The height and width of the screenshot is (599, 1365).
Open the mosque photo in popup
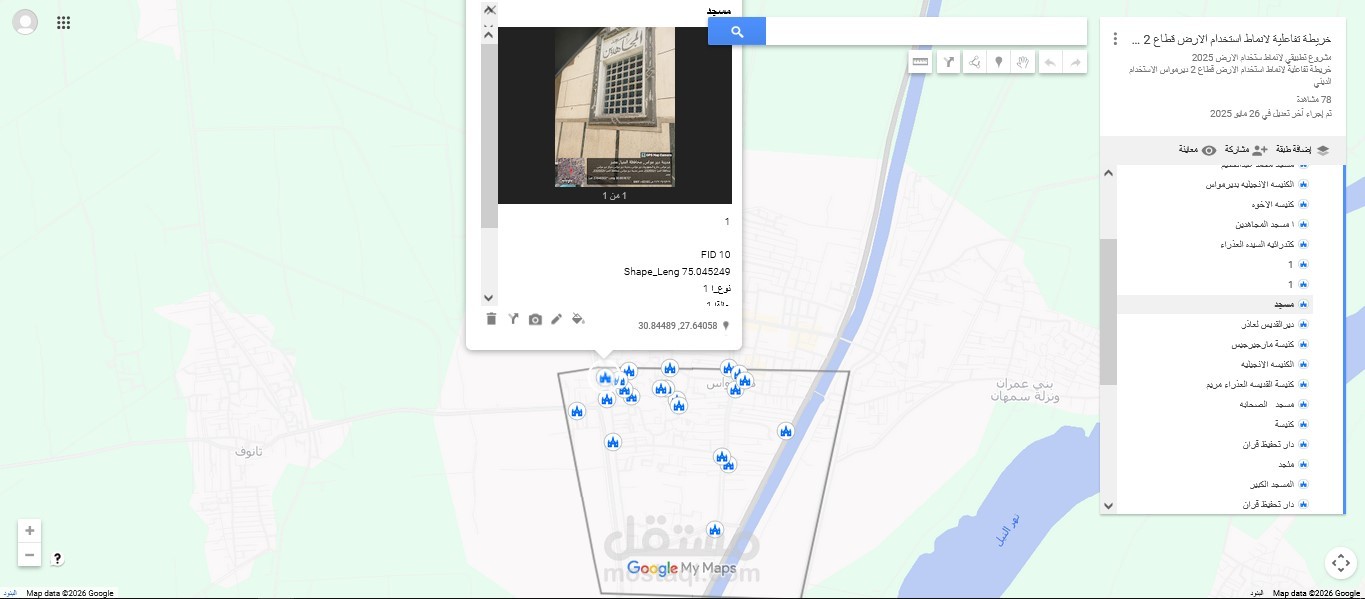[x=615, y=107]
